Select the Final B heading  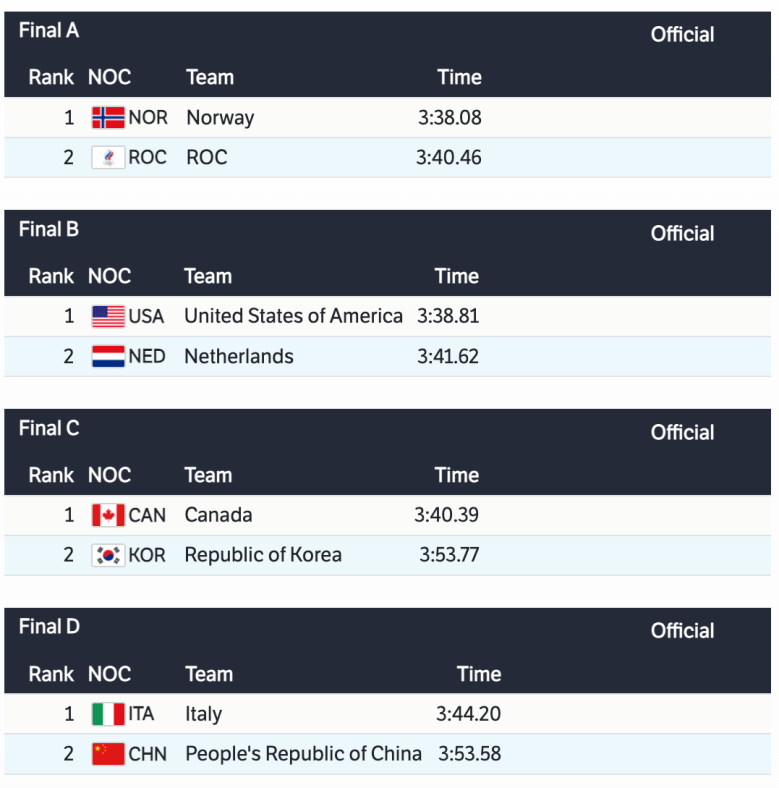click(x=49, y=230)
